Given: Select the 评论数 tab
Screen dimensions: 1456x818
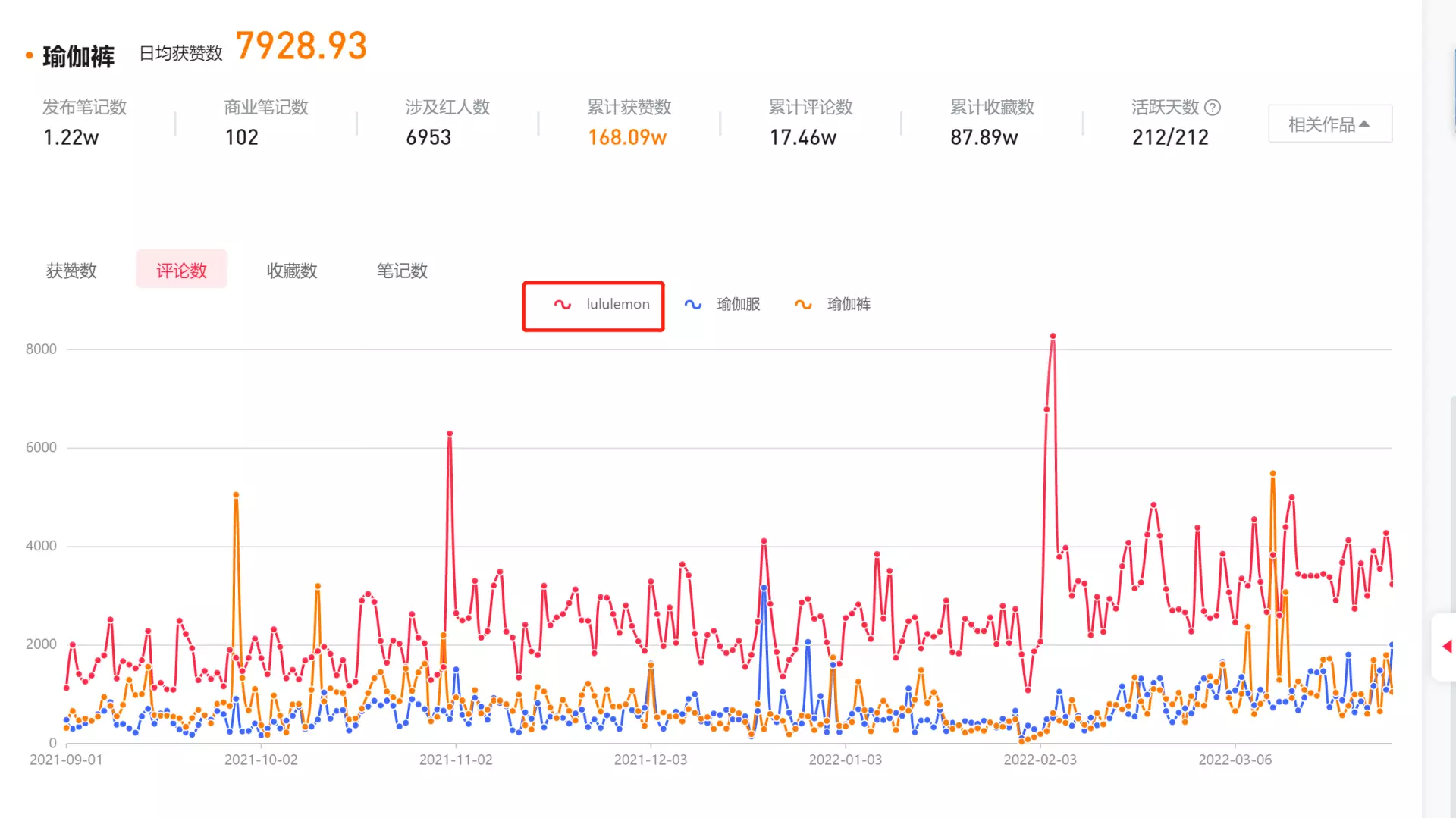Looking at the screenshot, I should pyautogui.click(x=181, y=270).
